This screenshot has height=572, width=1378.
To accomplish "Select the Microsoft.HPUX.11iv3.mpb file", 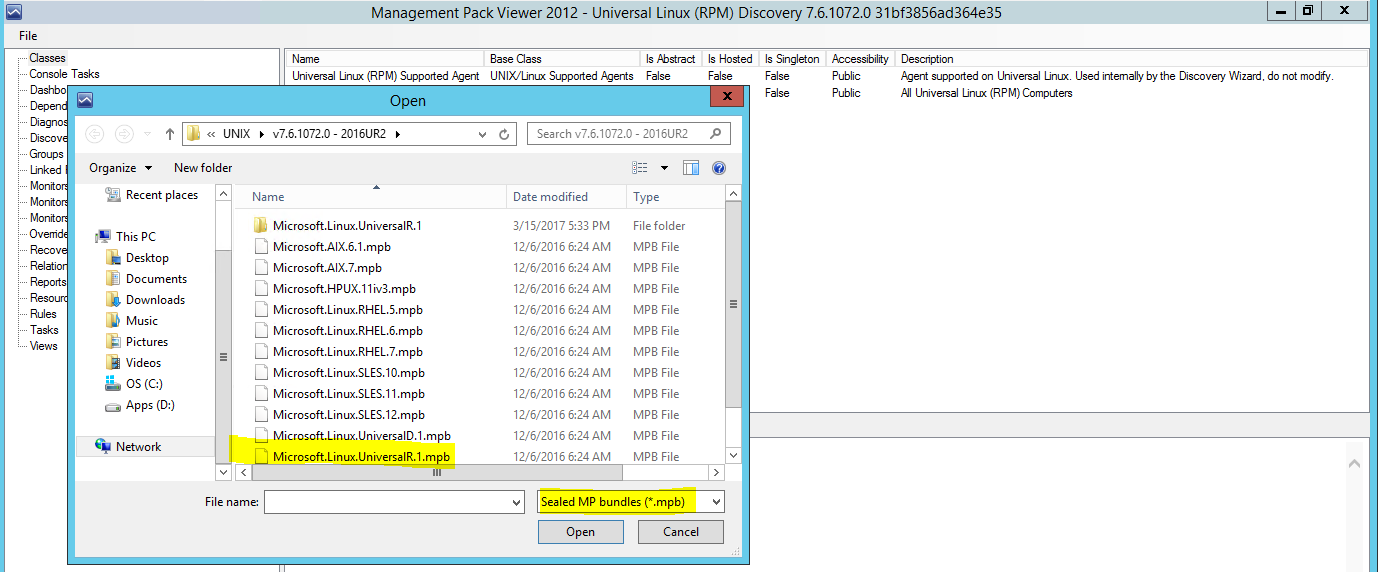I will pos(344,289).
